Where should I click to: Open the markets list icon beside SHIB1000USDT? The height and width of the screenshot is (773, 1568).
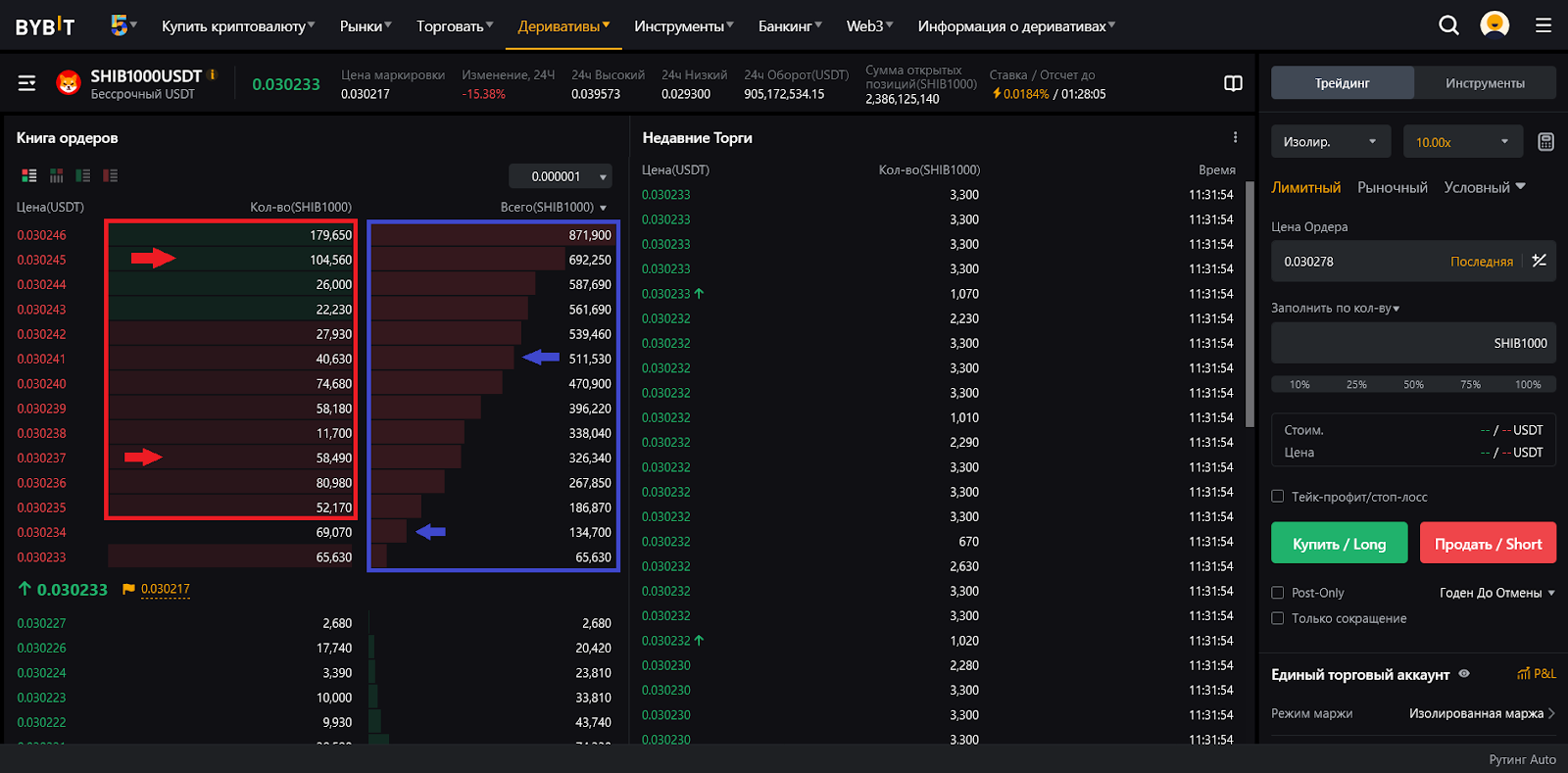[27, 83]
